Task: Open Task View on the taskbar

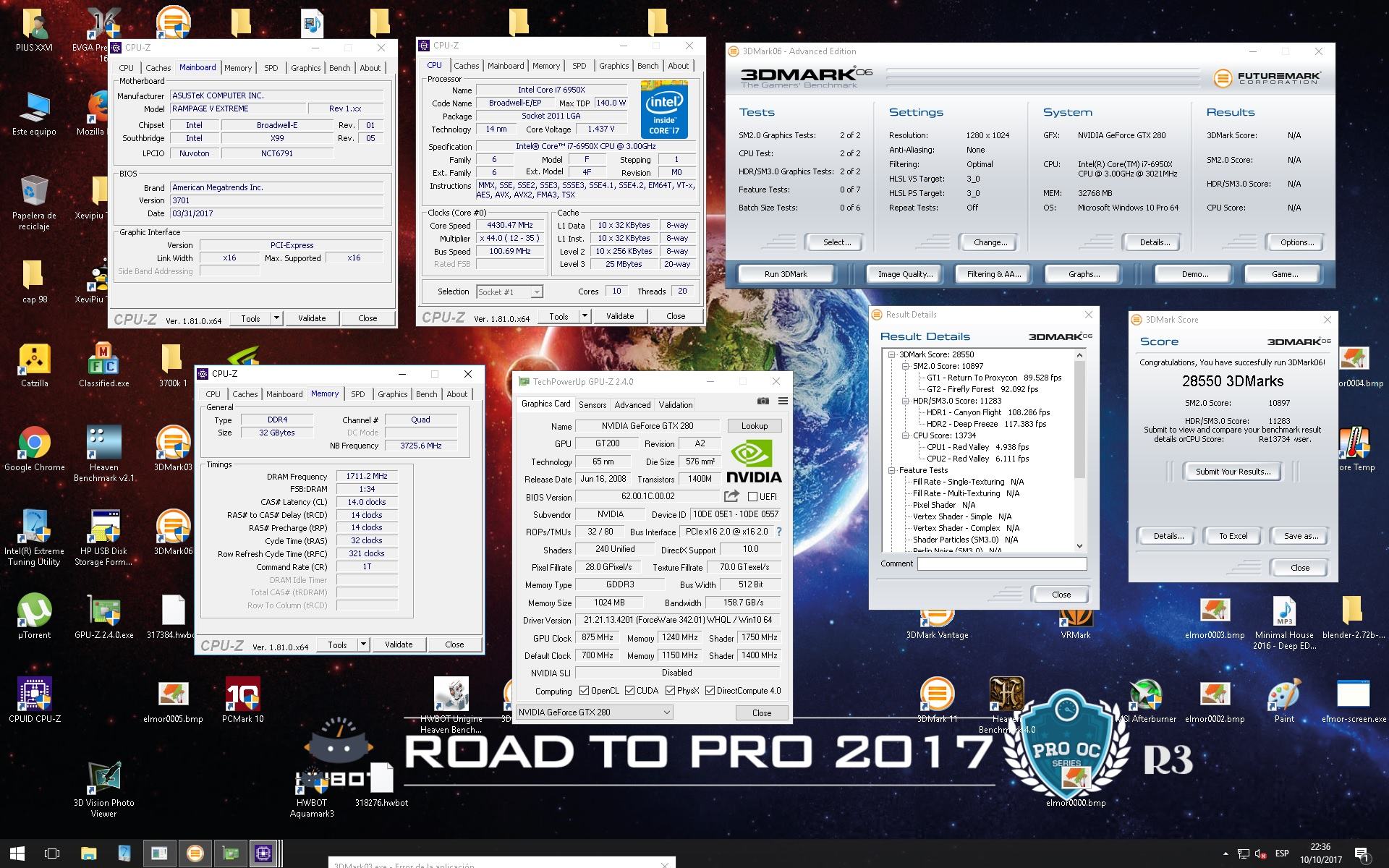Action: point(52,854)
